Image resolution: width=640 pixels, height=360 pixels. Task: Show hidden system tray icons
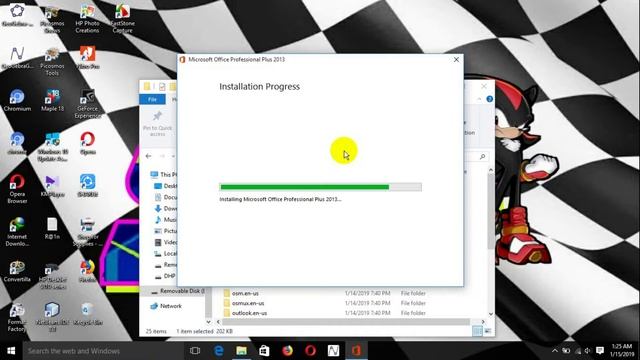point(555,351)
